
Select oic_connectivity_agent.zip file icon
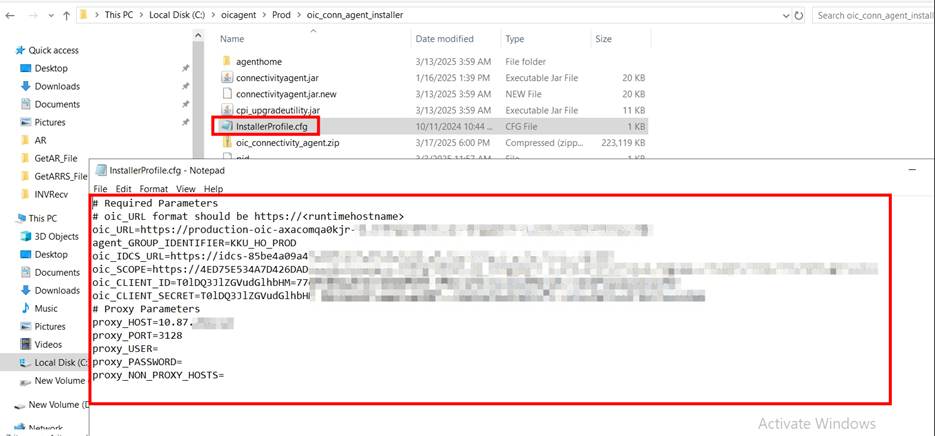pos(227,143)
